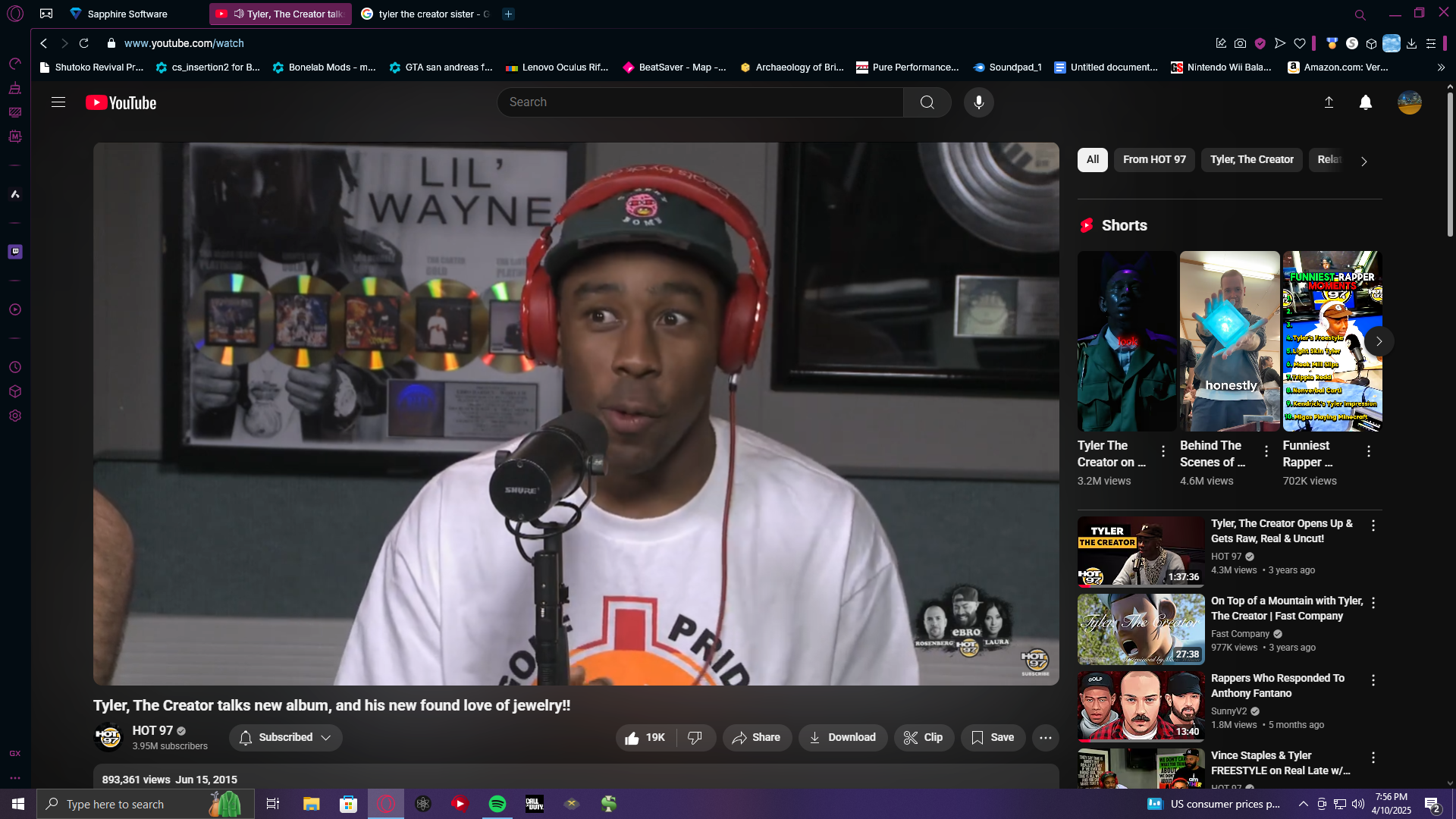This screenshot has height=819, width=1456.
Task: Click the Clip scissors button
Action: pyautogui.click(x=923, y=737)
